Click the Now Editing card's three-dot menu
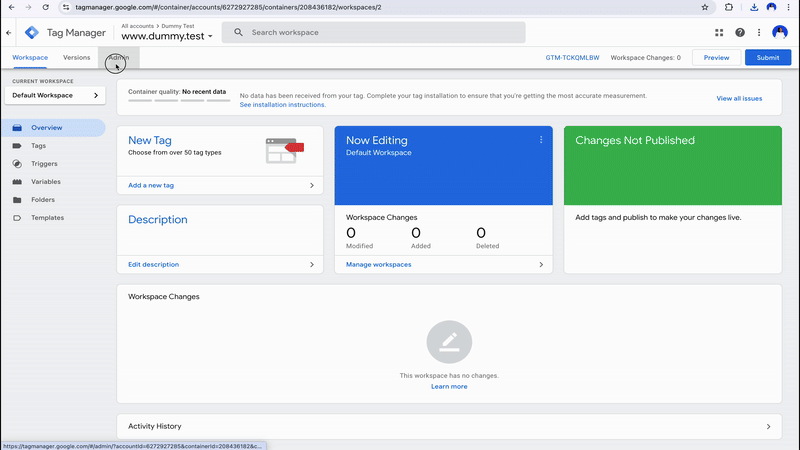This screenshot has height=450, width=800. tap(541, 140)
